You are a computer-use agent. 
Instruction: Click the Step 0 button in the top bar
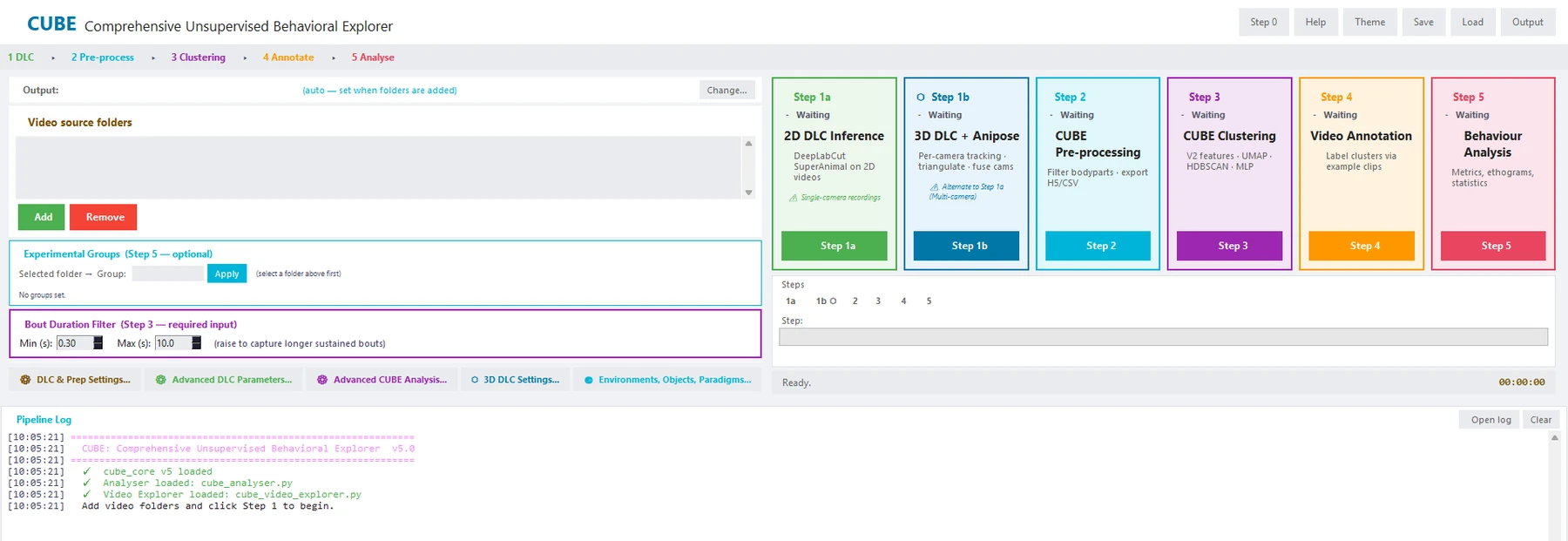coord(1264,22)
